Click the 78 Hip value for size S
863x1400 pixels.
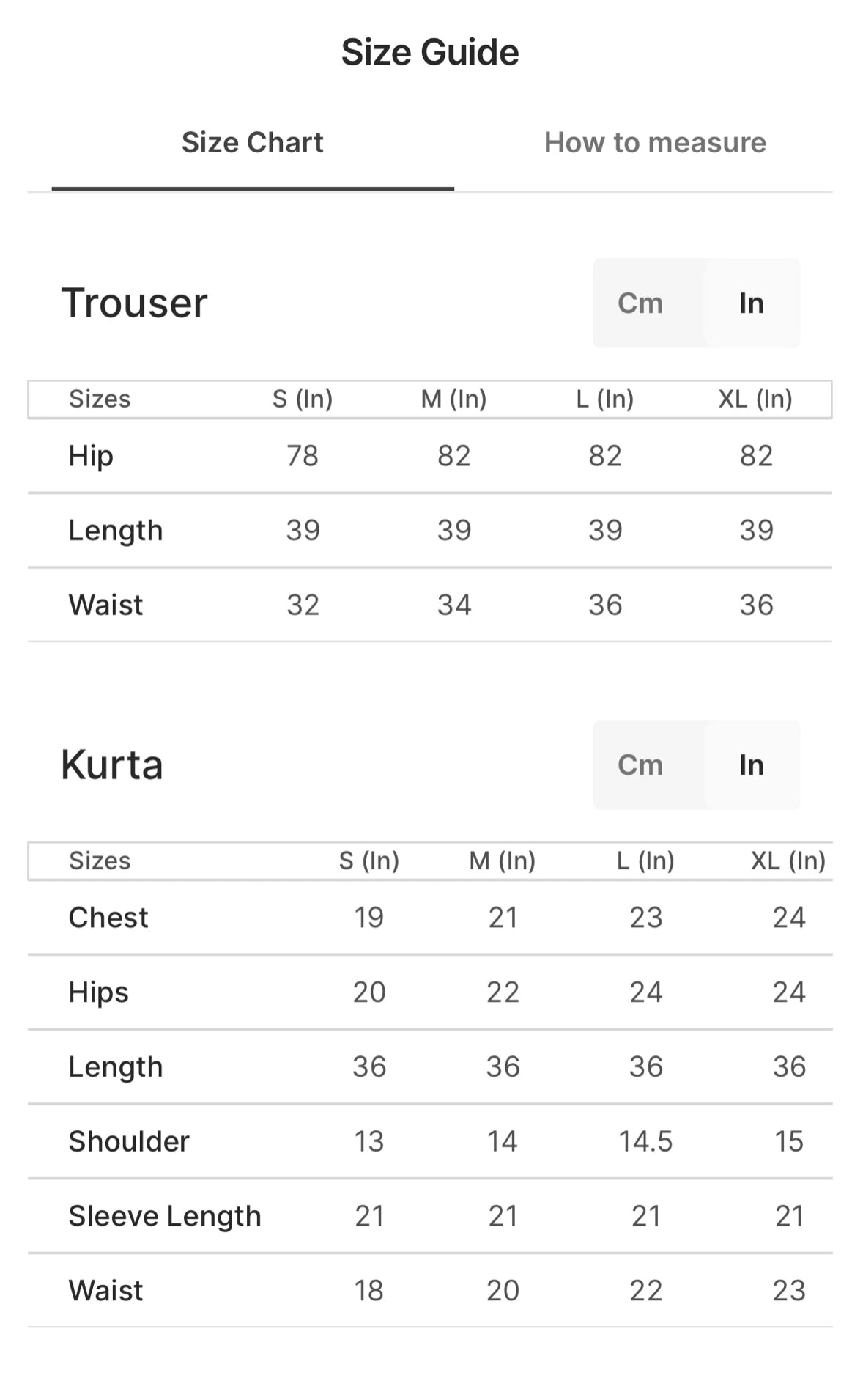[303, 456]
